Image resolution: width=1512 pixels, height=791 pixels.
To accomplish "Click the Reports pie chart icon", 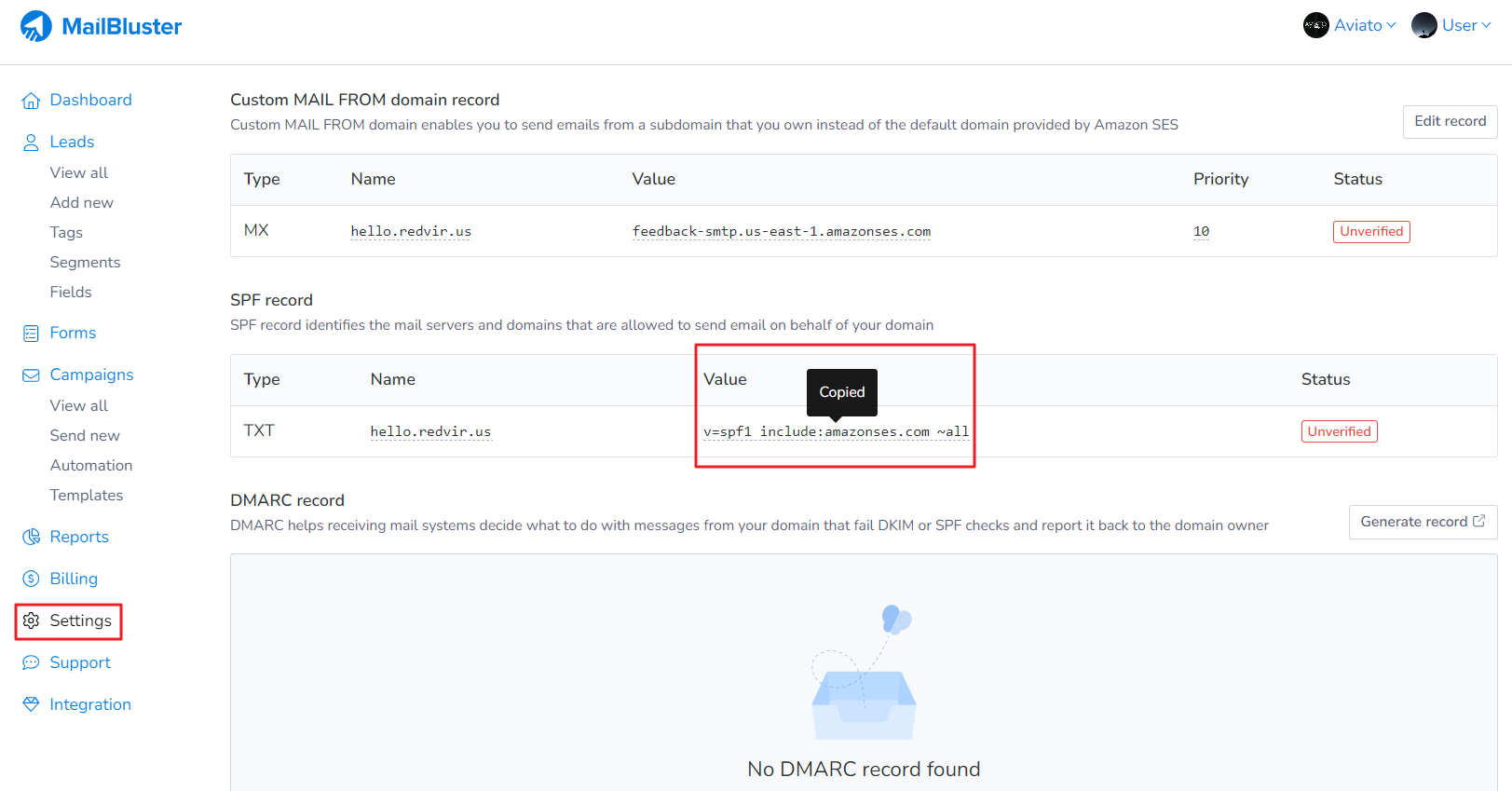I will tap(31, 538).
